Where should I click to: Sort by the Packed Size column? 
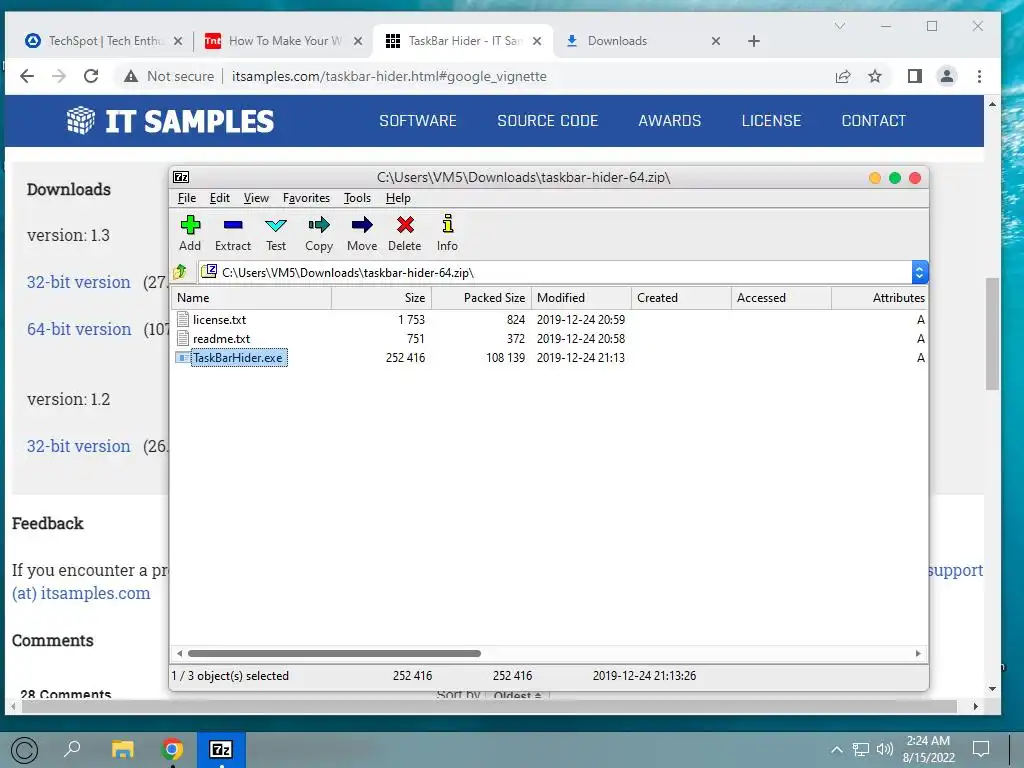pyautogui.click(x=481, y=298)
